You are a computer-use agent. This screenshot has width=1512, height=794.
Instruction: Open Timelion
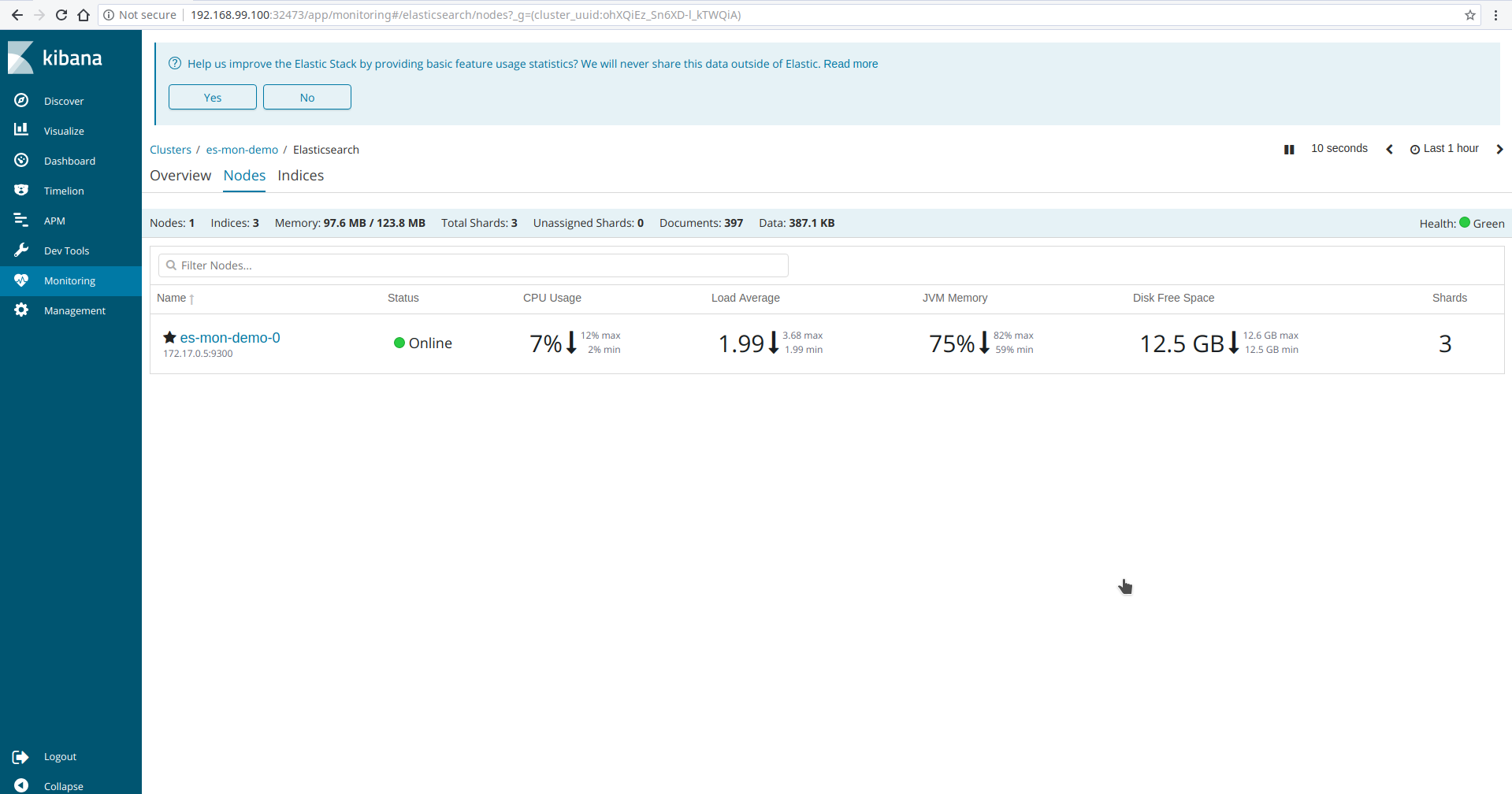click(x=65, y=191)
